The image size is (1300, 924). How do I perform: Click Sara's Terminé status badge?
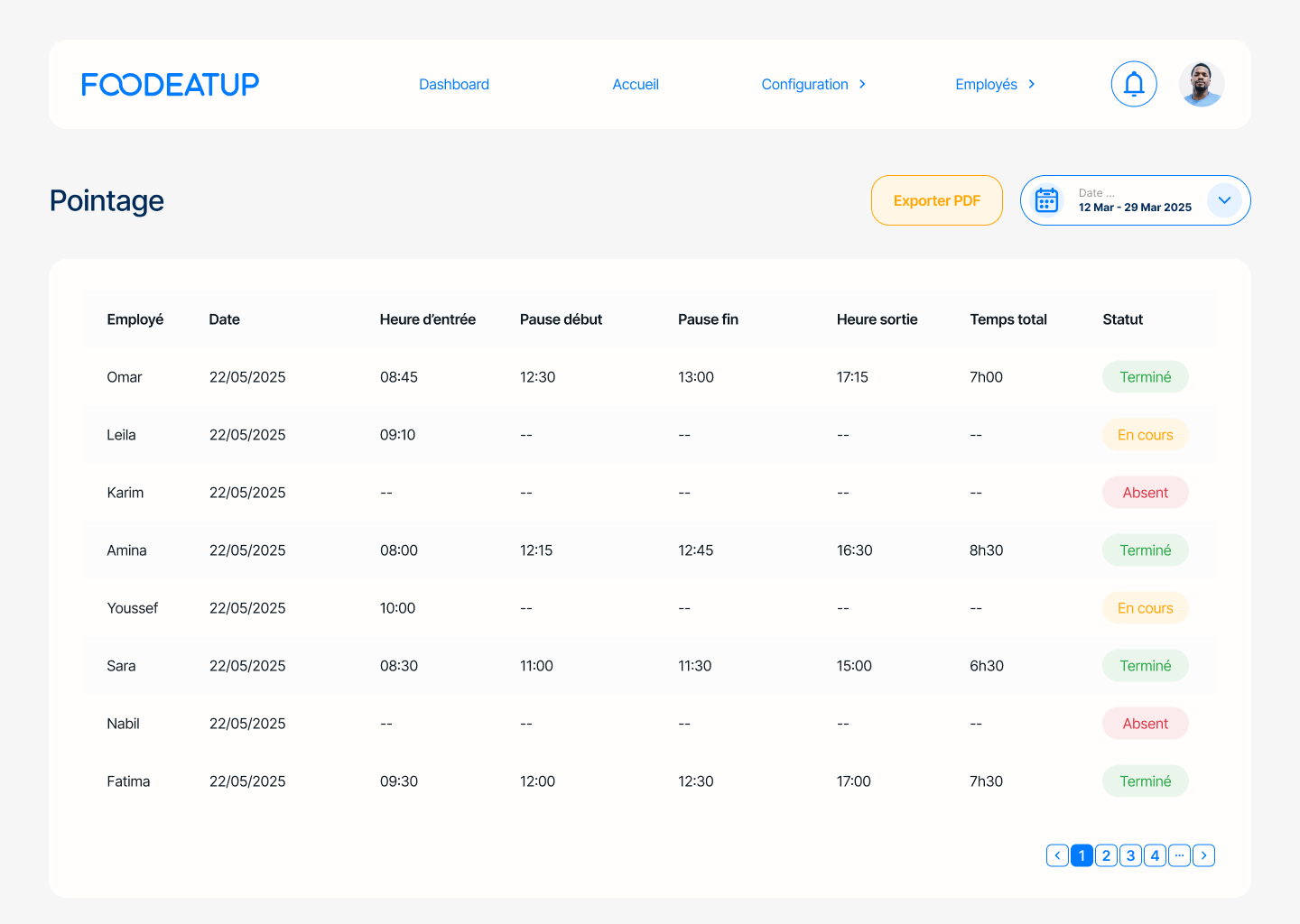coord(1145,666)
